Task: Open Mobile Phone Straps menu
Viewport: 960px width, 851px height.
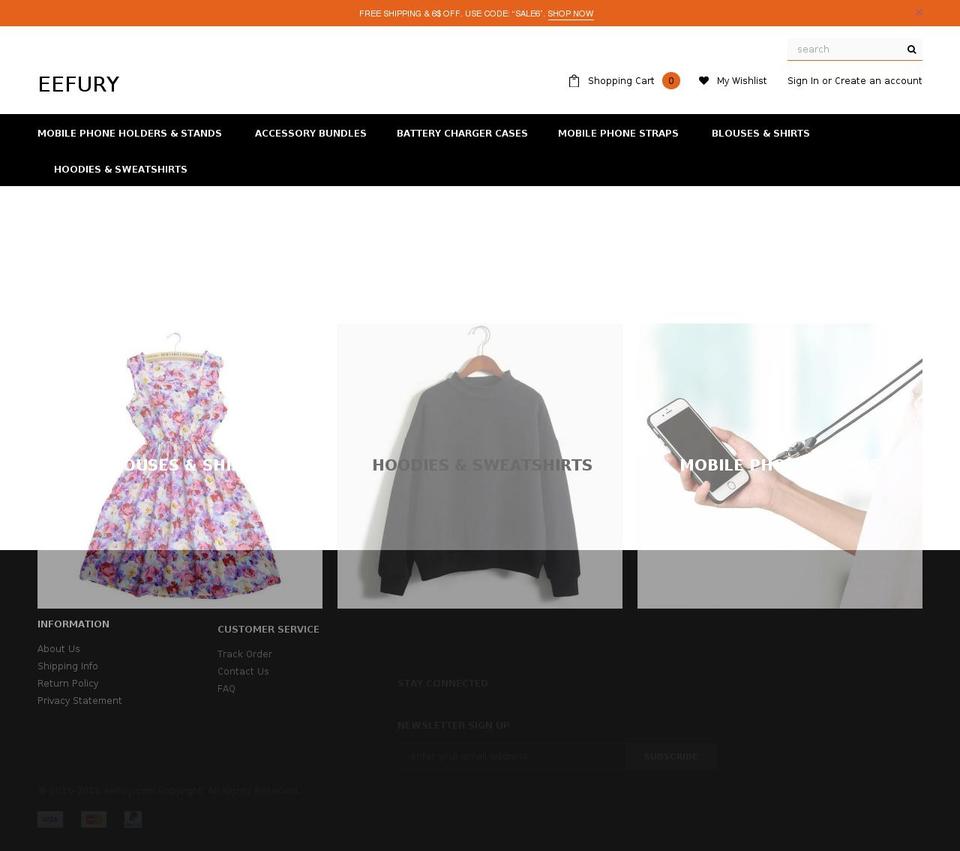Action: pos(618,133)
